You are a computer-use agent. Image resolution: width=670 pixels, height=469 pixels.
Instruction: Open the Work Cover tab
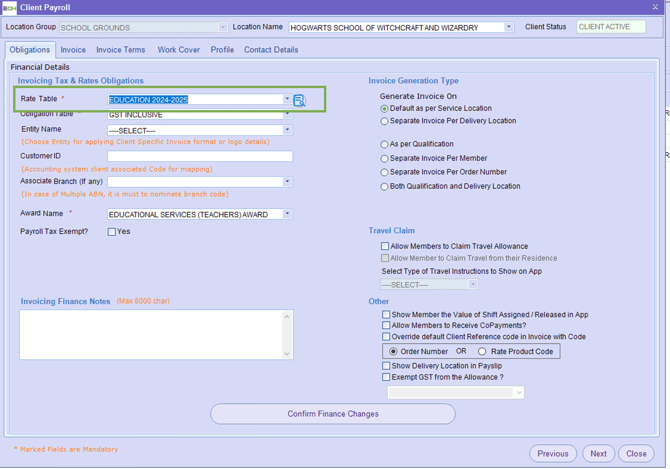pos(178,50)
